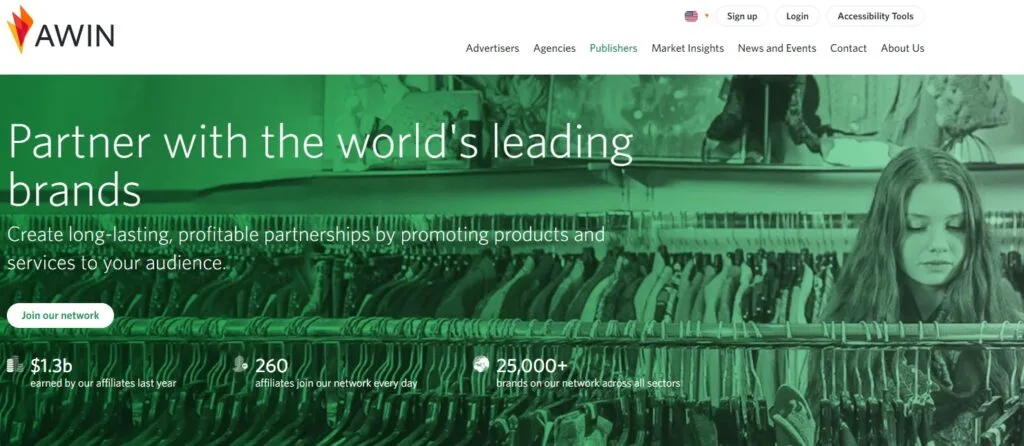Open the Sign up page
The height and width of the screenshot is (446, 1024).
[x=742, y=16]
